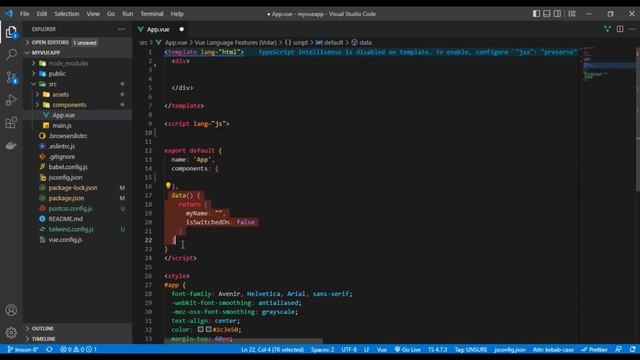The width and height of the screenshot is (640, 360).
Task: Open the Manage gear icon
Action: 11,333
